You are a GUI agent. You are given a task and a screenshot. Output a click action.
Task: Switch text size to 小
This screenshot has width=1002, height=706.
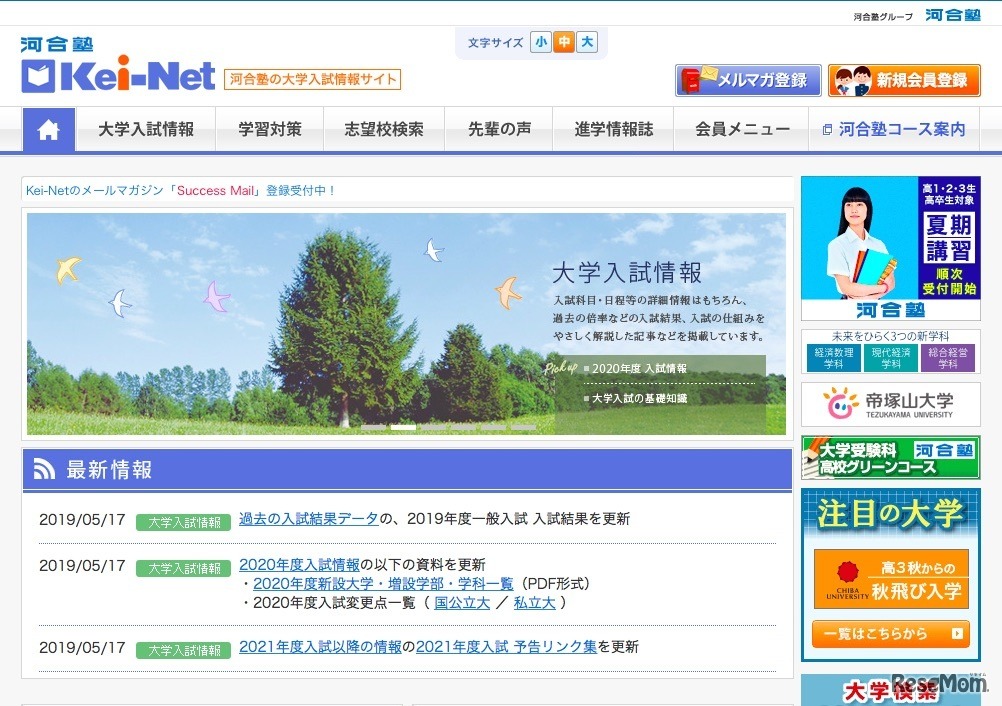coord(540,42)
